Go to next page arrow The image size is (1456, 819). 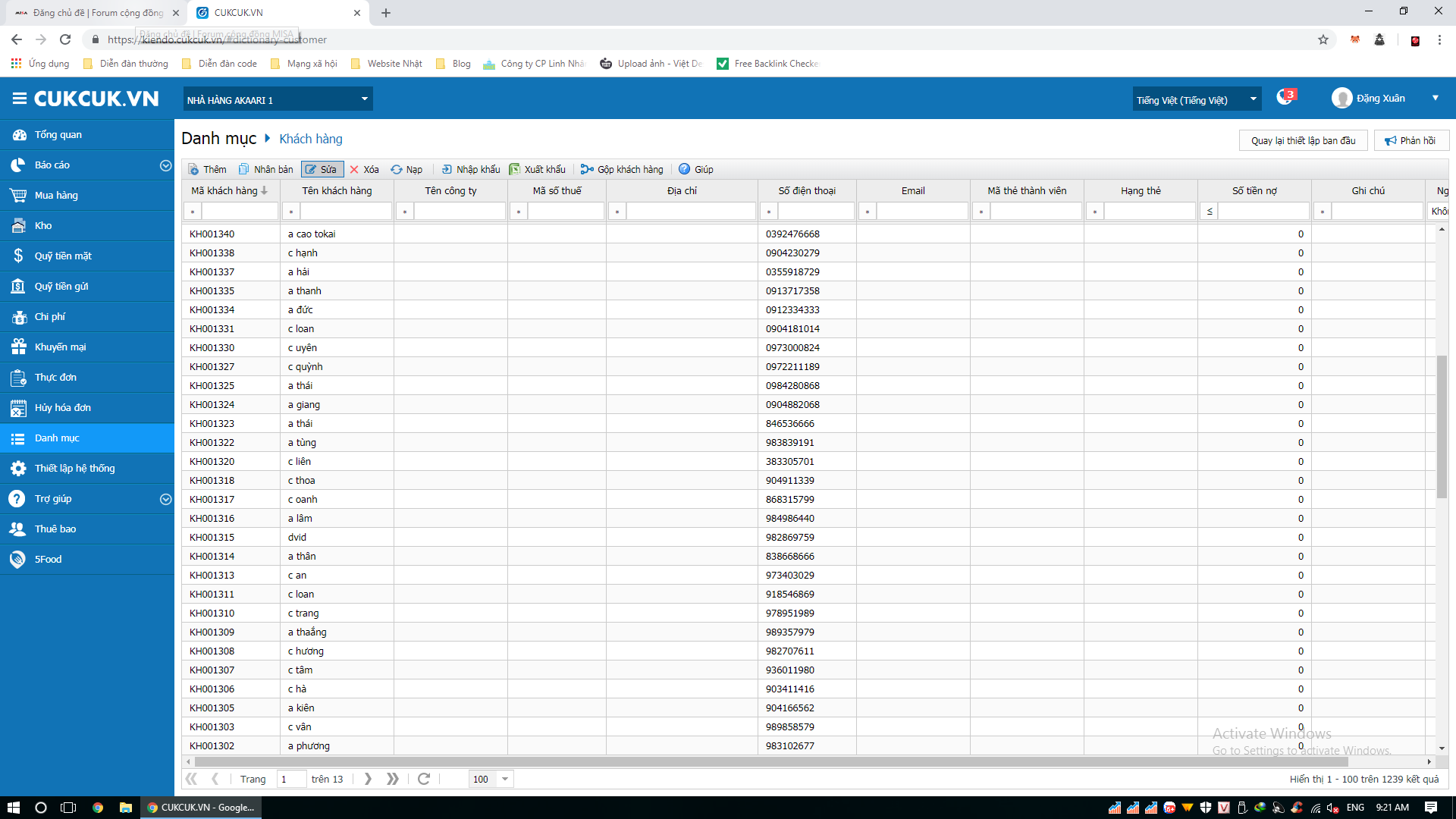(x=368, y=779)
